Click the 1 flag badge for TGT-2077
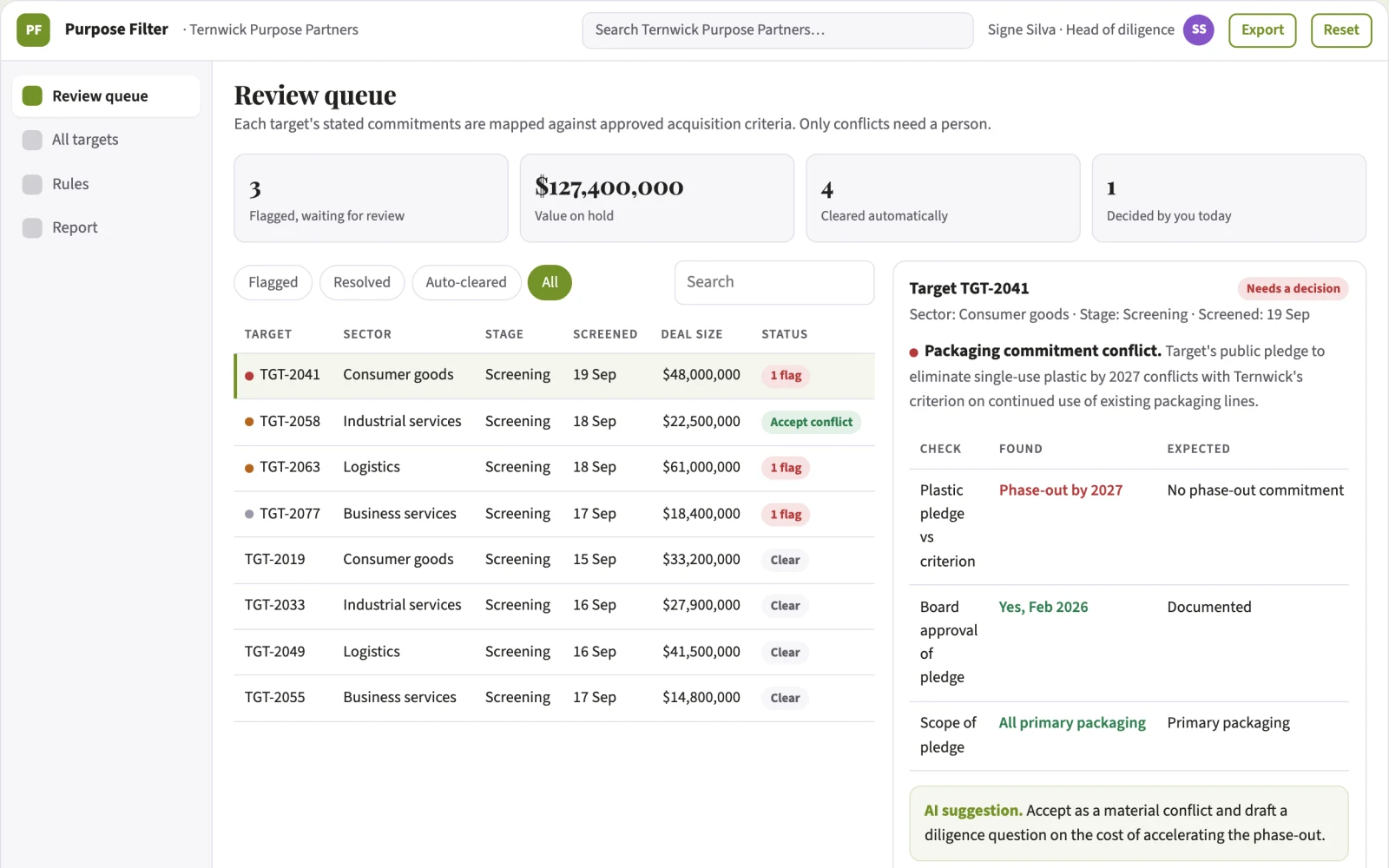The height and width of the screenshot is (868, 1389). pos(786,514)
